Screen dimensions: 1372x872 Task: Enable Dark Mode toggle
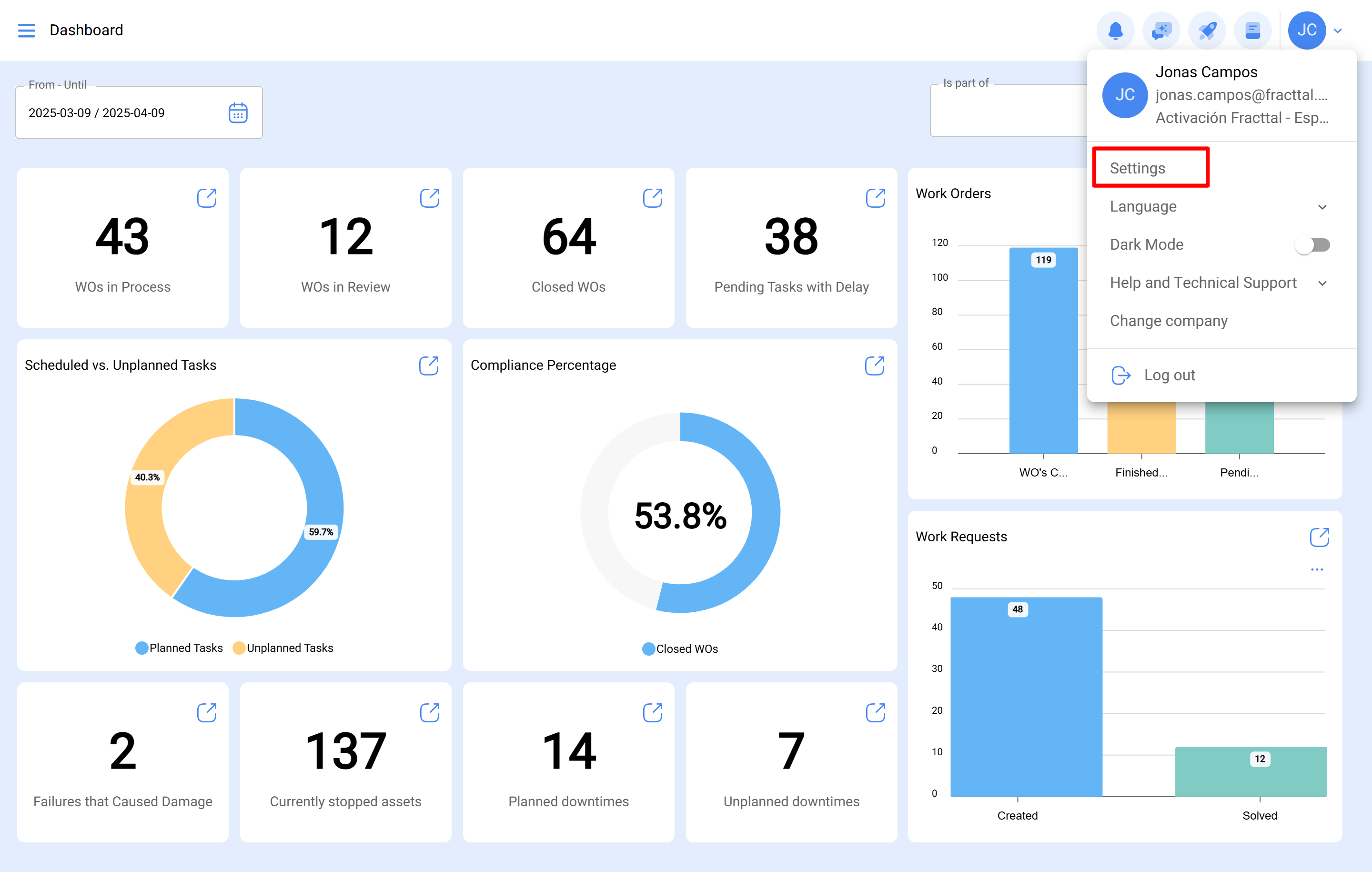click(1312, 244)
